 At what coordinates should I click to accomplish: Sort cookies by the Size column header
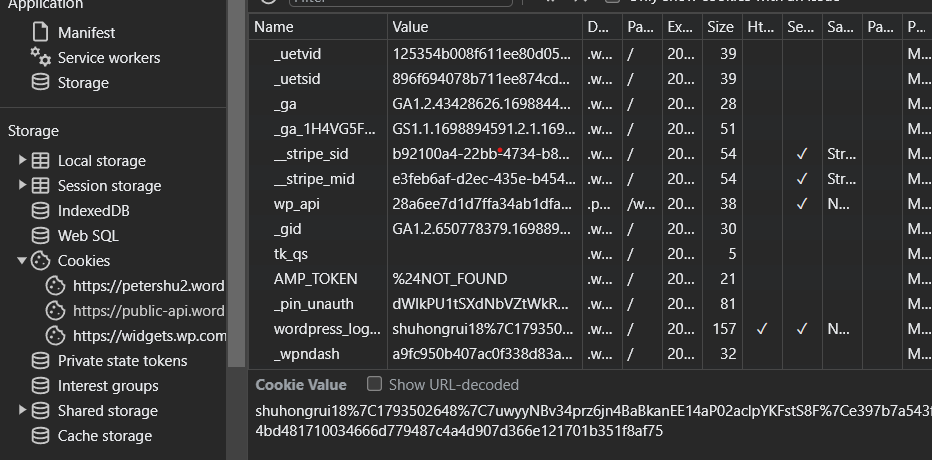coord(719,27)
